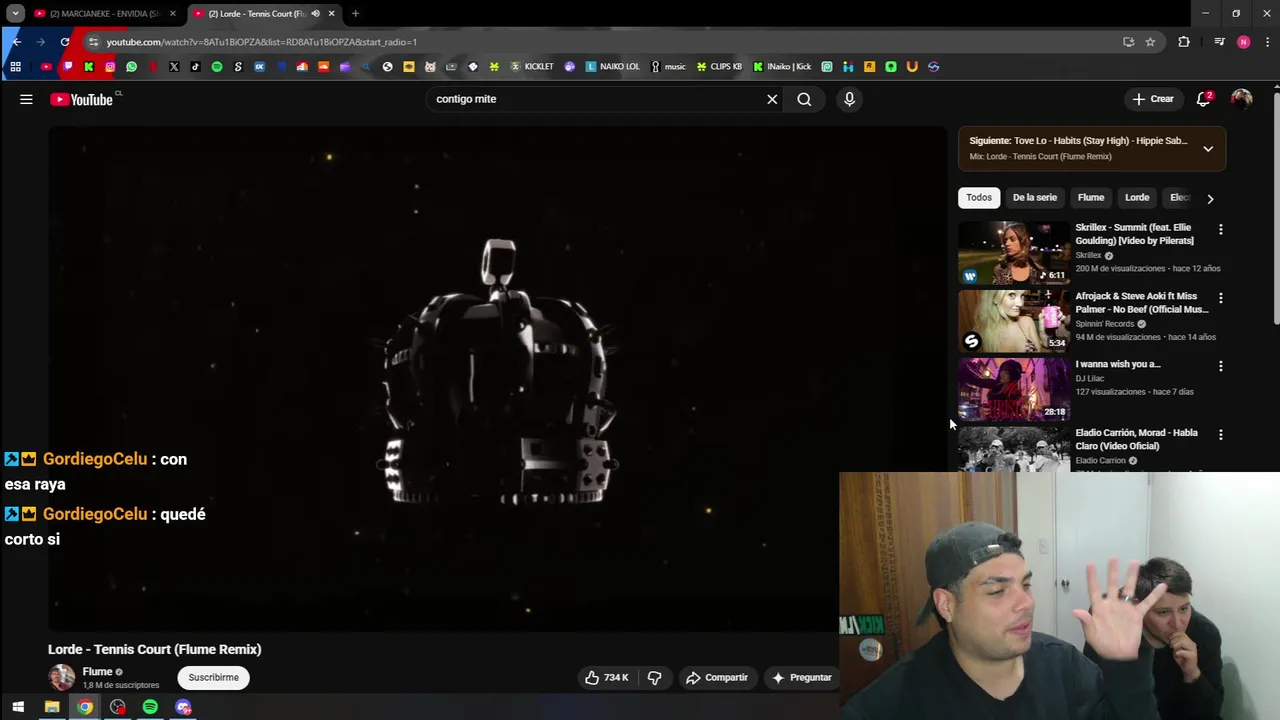Click the Eladio Carrión Habla Claro title
This screenshot has width=1280, height=720.
[1136, 439]
